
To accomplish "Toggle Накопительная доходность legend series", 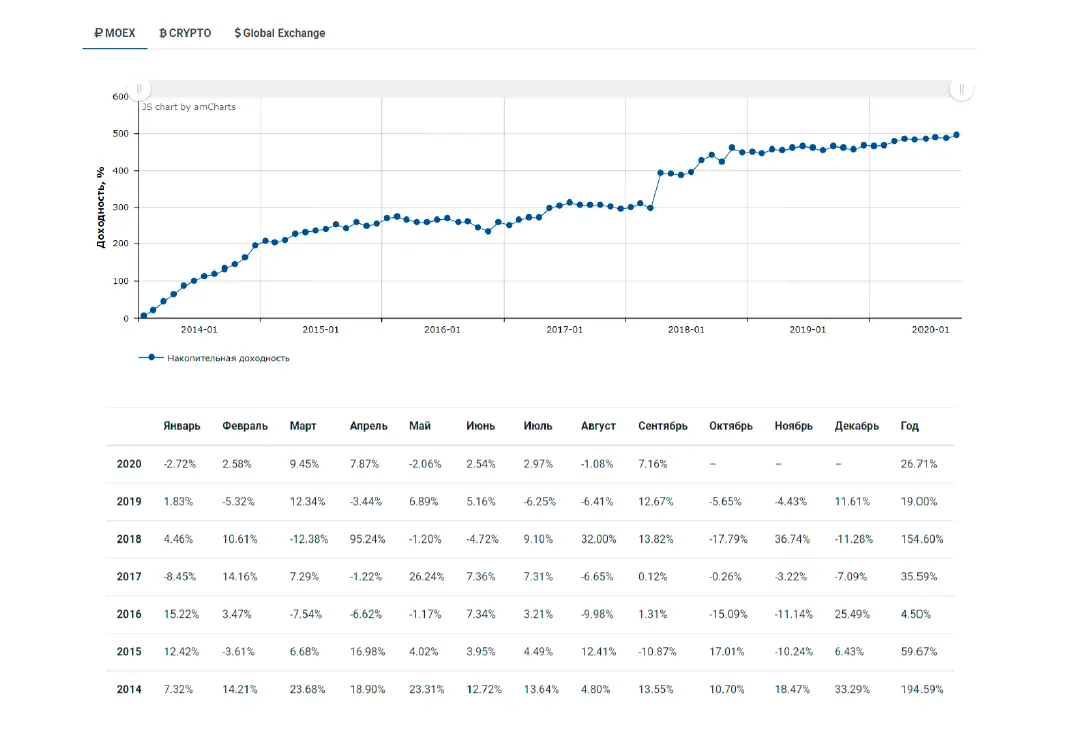I will (x=228, y=358).
